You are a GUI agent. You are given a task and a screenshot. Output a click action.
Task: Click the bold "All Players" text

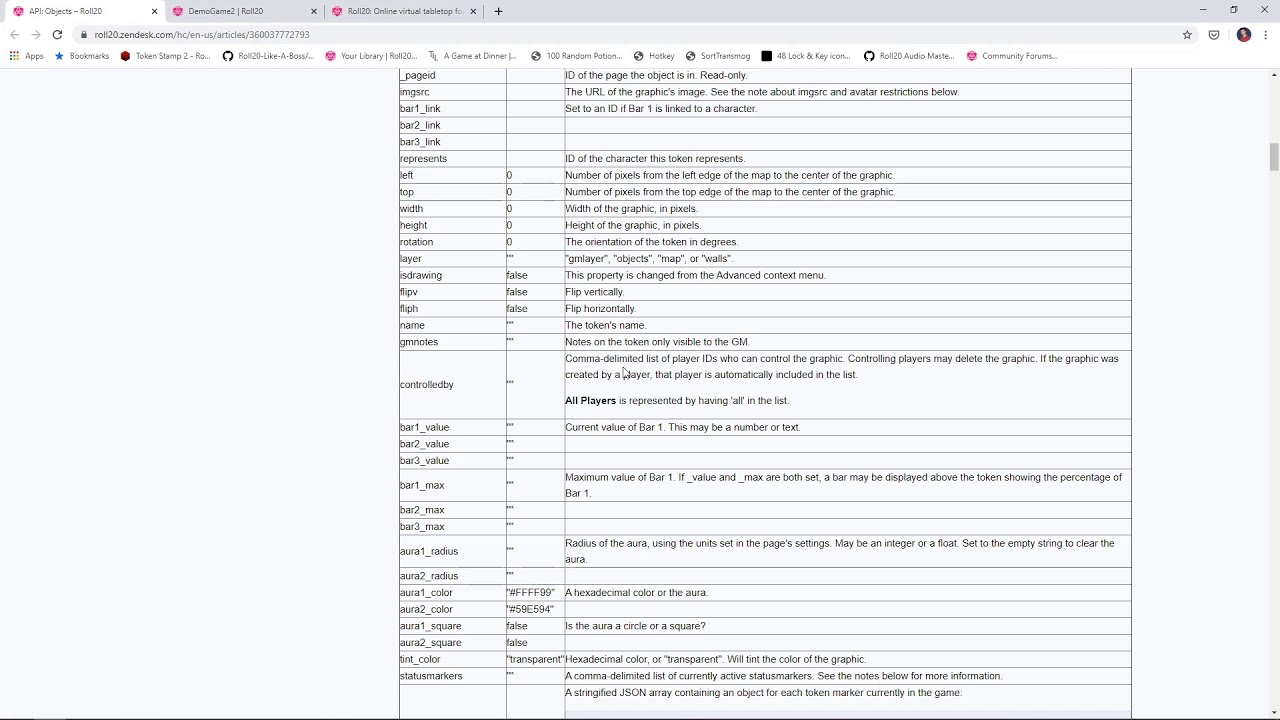[590, 401]
